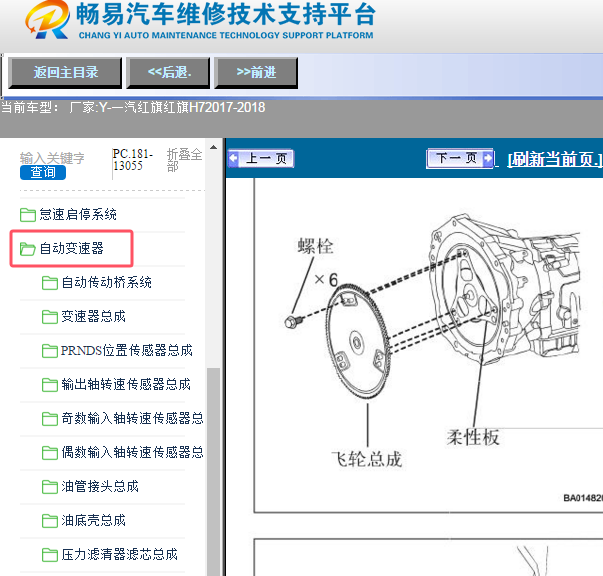Click the 偶数输入轴转速传感器 folder icon
The image size is (603, 576).
[50, 452]
